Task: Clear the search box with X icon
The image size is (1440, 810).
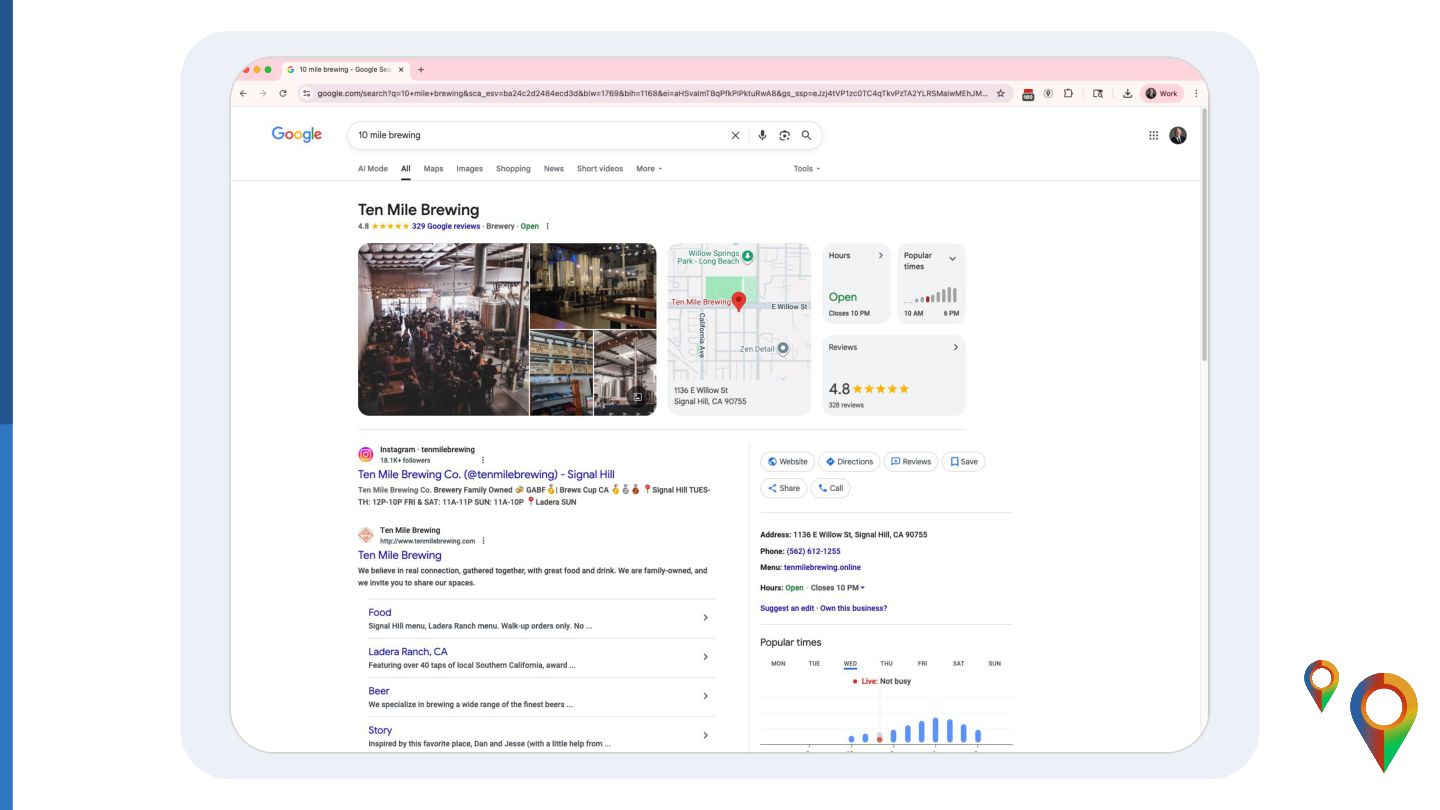Action: click(735, 135)
